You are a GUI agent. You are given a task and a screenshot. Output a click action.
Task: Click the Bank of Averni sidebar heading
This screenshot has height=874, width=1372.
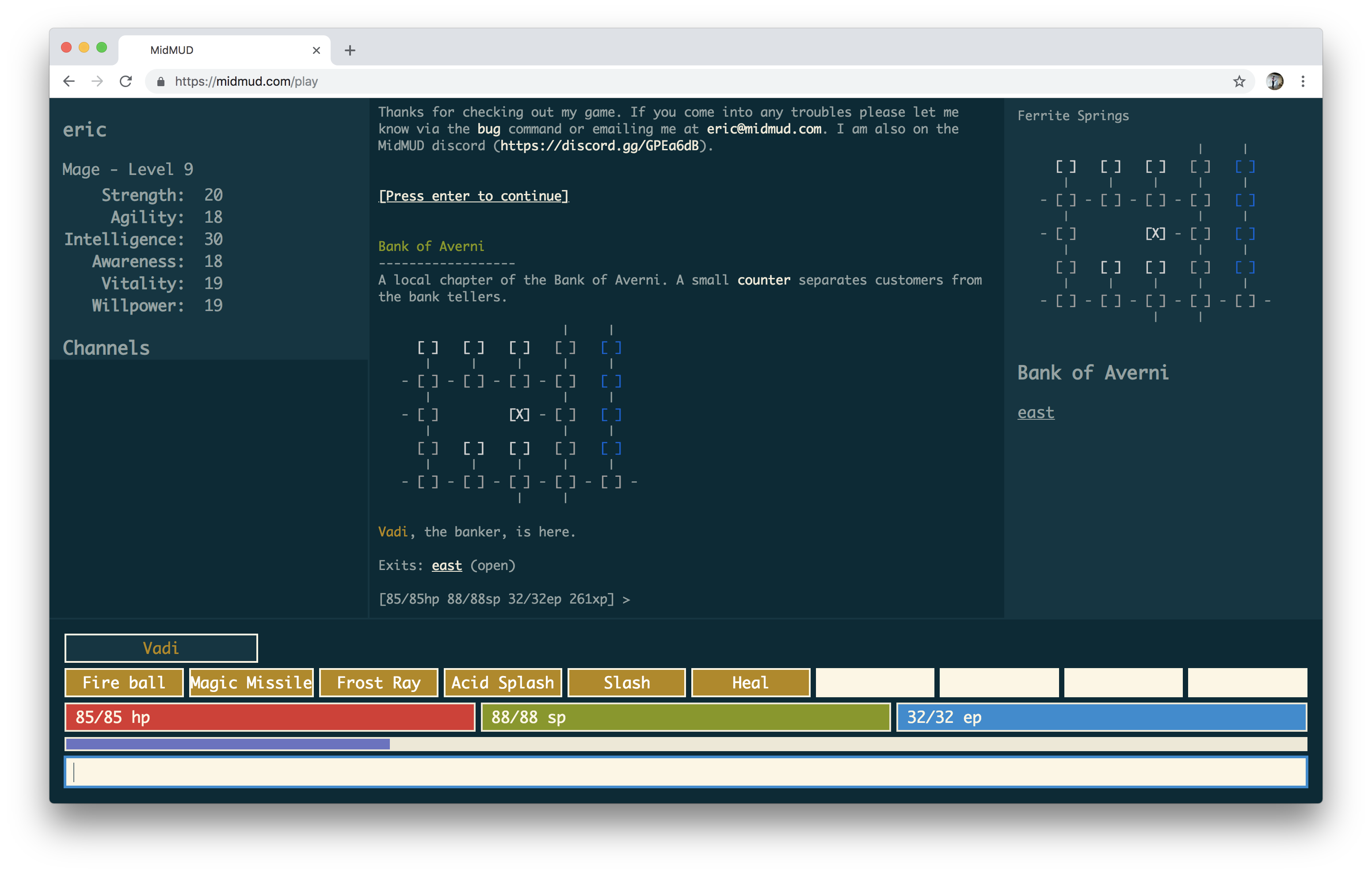point(1093,372)
